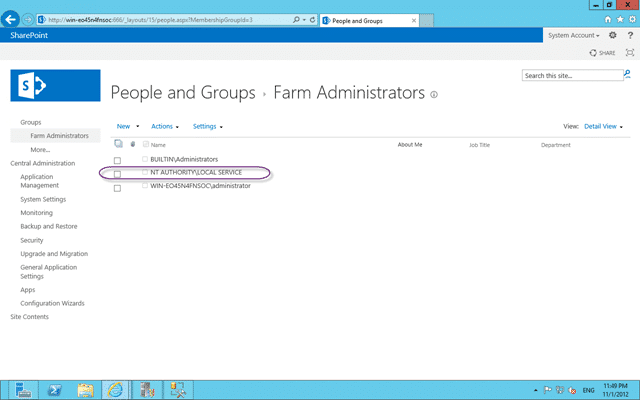The image size is (640, 400).
Task: Click the search magnifier in address bar
Action: [x=296, y=20]
